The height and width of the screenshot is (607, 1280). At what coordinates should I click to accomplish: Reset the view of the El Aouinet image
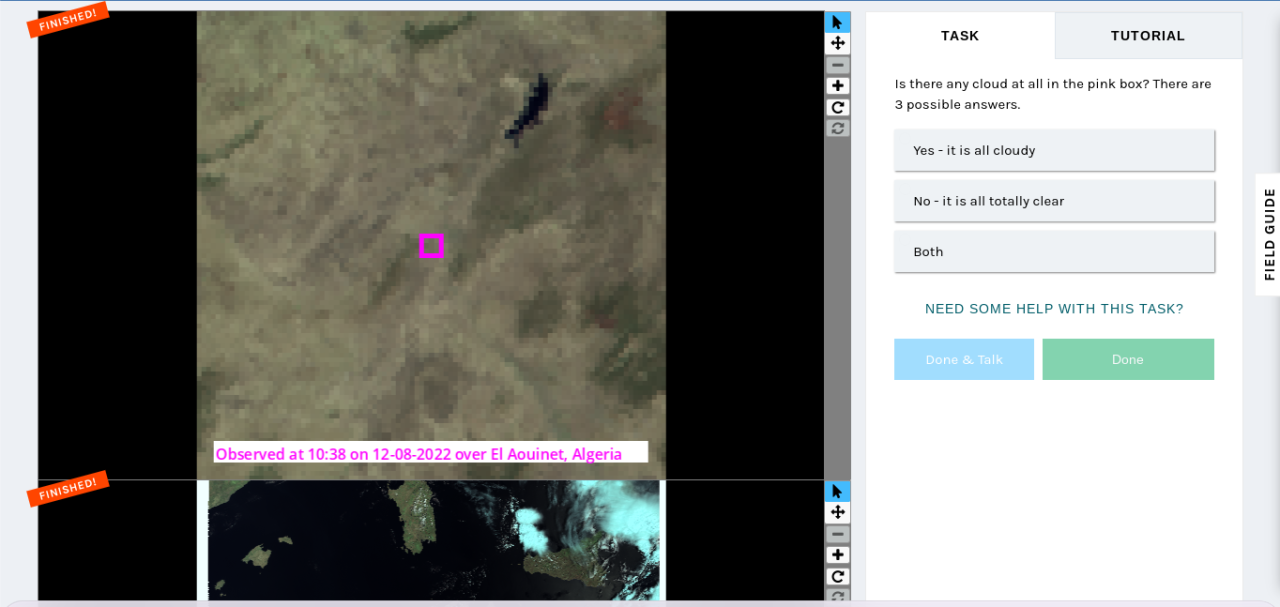(838, 128)
